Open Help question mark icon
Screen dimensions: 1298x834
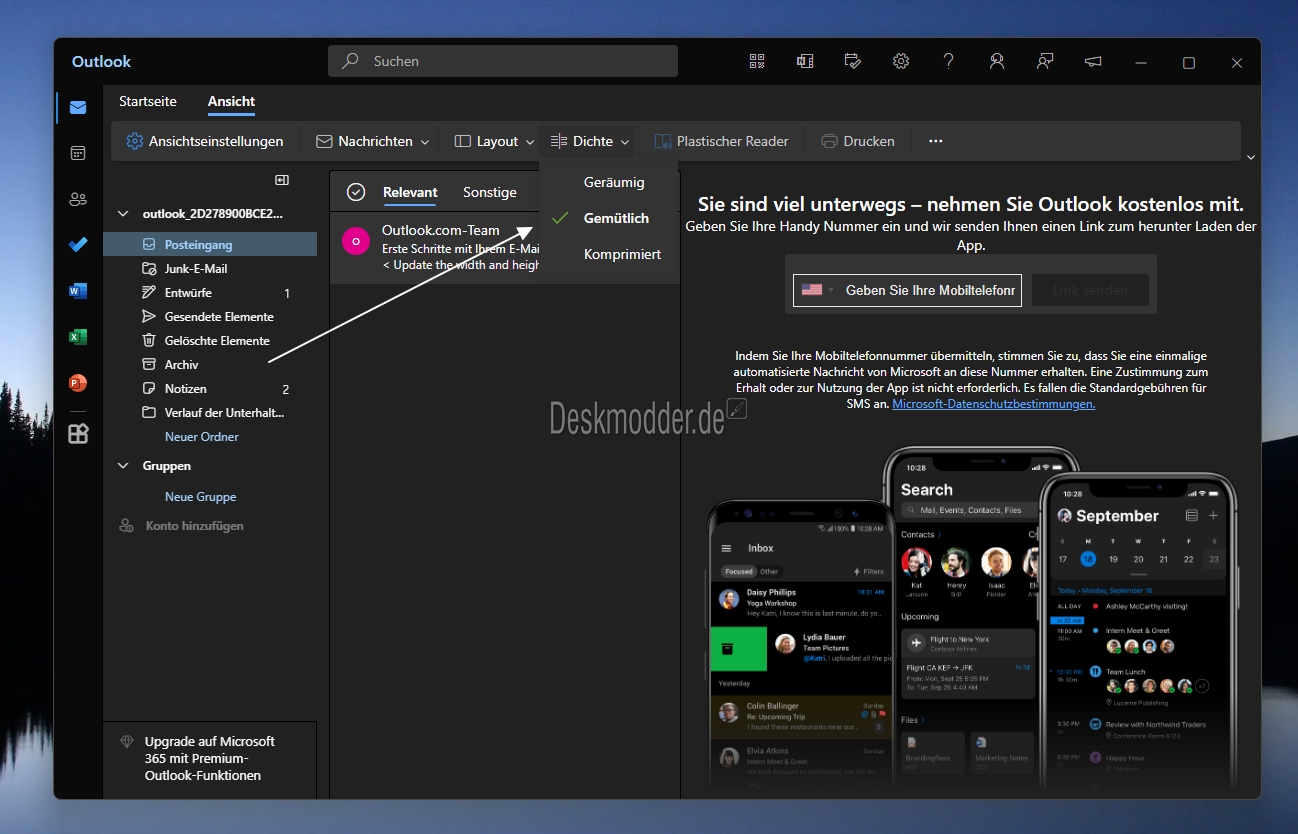(x=949, y=61)
